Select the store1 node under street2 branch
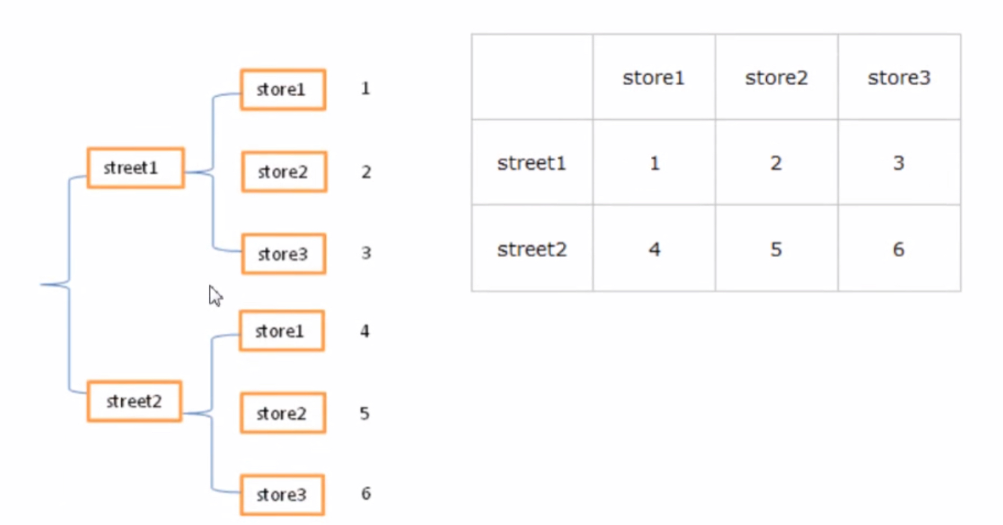Image resolution: width=1003 pixels, height=525 pixels. click(282, 331)
